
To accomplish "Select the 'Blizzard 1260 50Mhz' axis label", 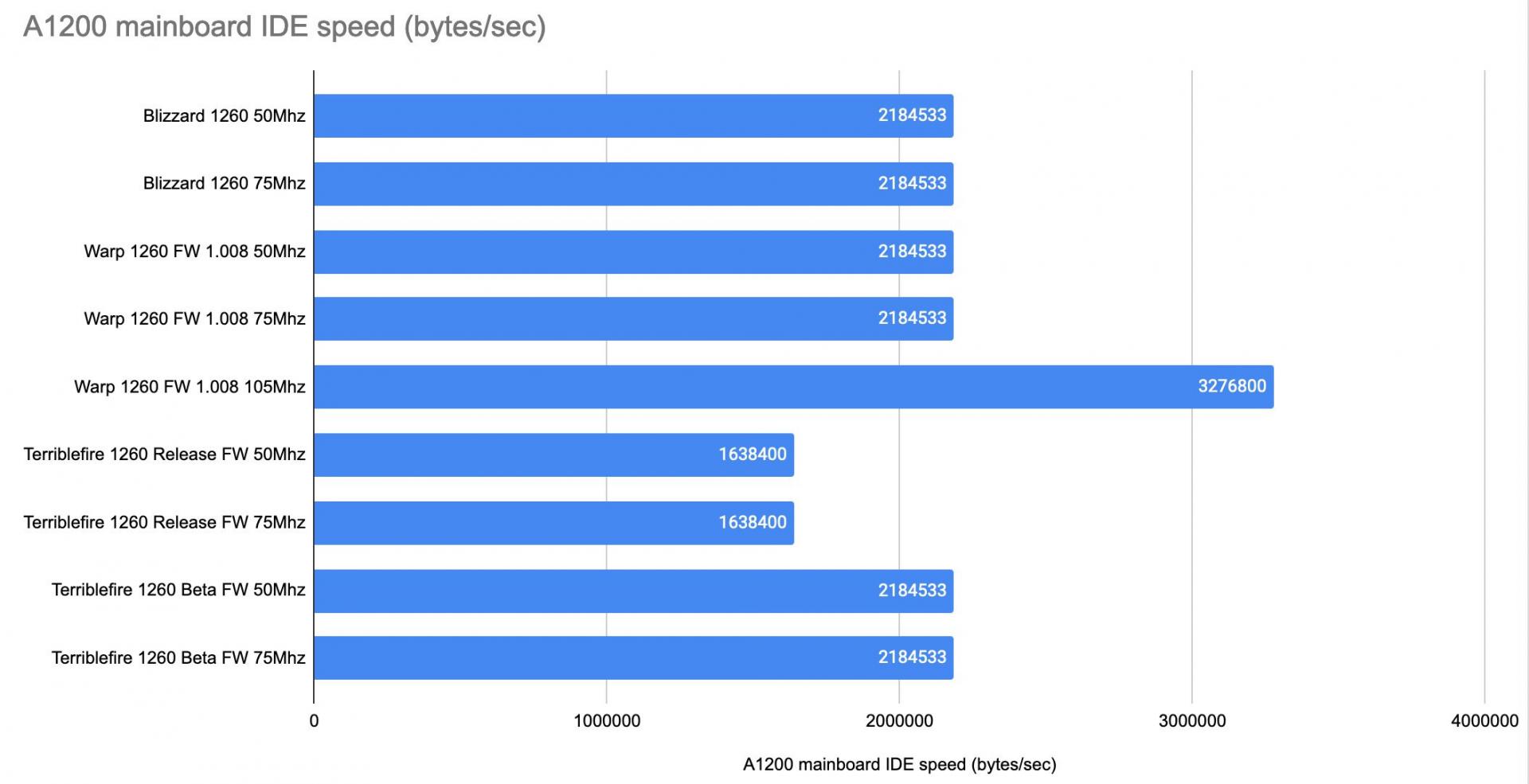I will coord(225,115).
